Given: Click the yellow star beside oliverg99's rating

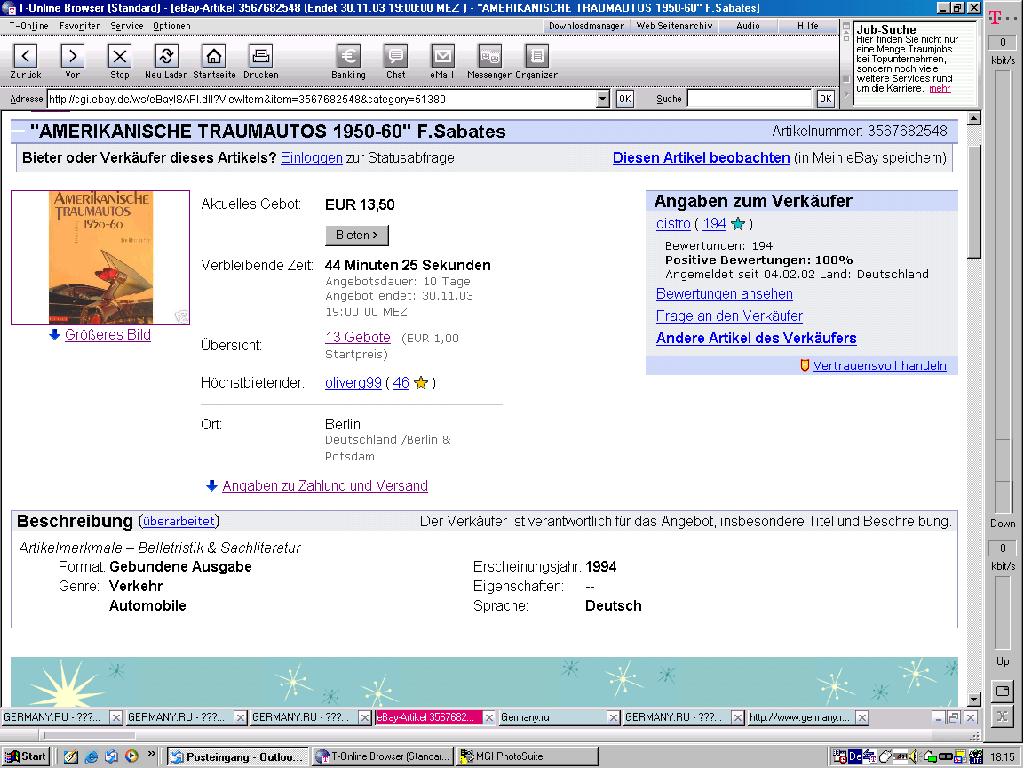Looking at the screenshot, I should (x=421, y=383).
